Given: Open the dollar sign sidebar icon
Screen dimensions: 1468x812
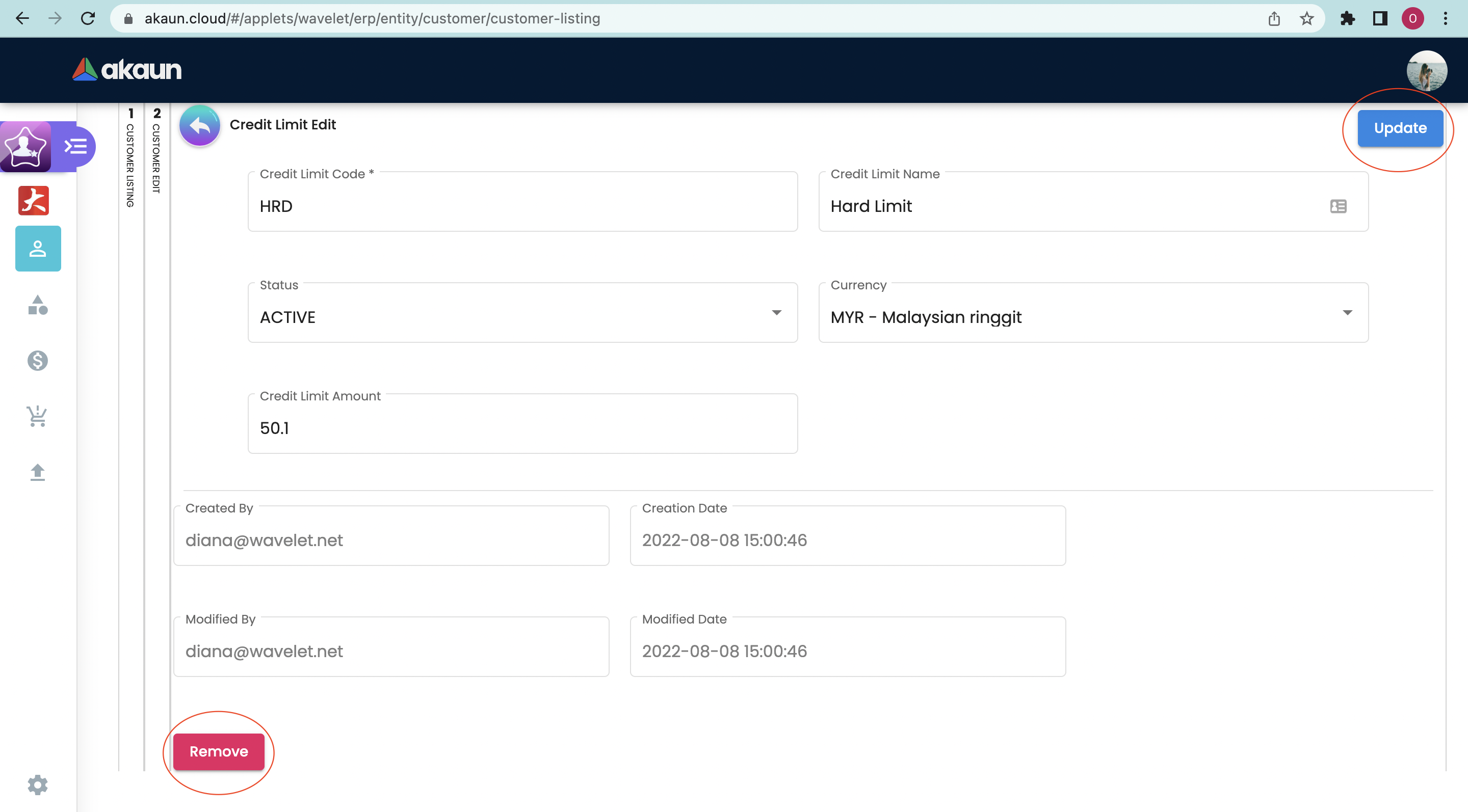Looking at the screenshot, I should point(38,361).
